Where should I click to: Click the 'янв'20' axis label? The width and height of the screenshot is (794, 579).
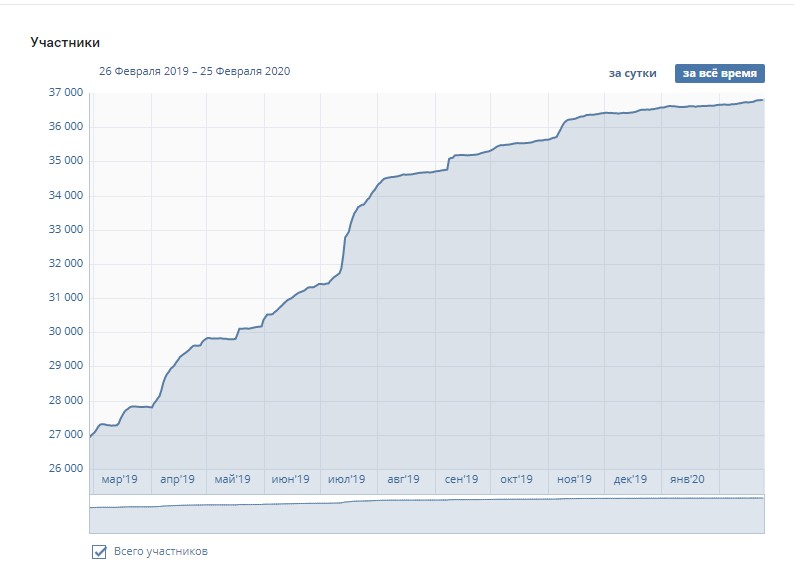(687, 479)
